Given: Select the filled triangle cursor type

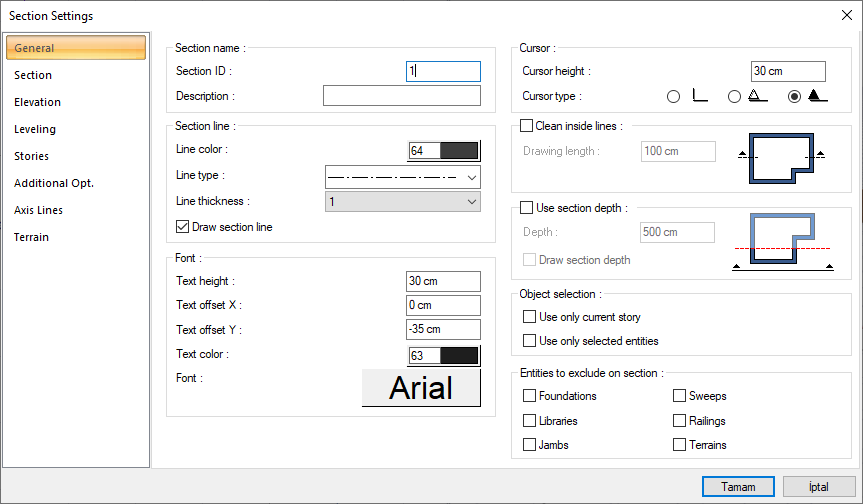Looking at the screenshot, I should pyautogui.click(x=795, y=97).
